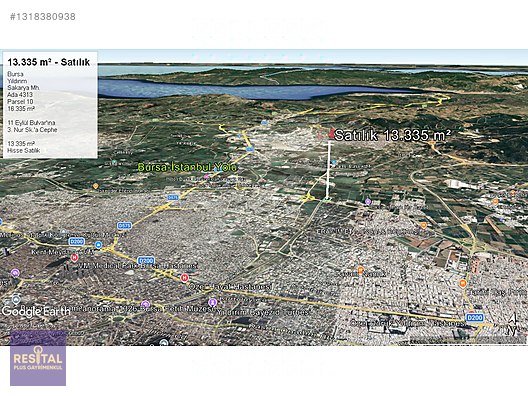Viewport: 528px width, 396px height.
Task: Click the Bursa-İstanbul Yolu green label
Action: pos(187,167)
